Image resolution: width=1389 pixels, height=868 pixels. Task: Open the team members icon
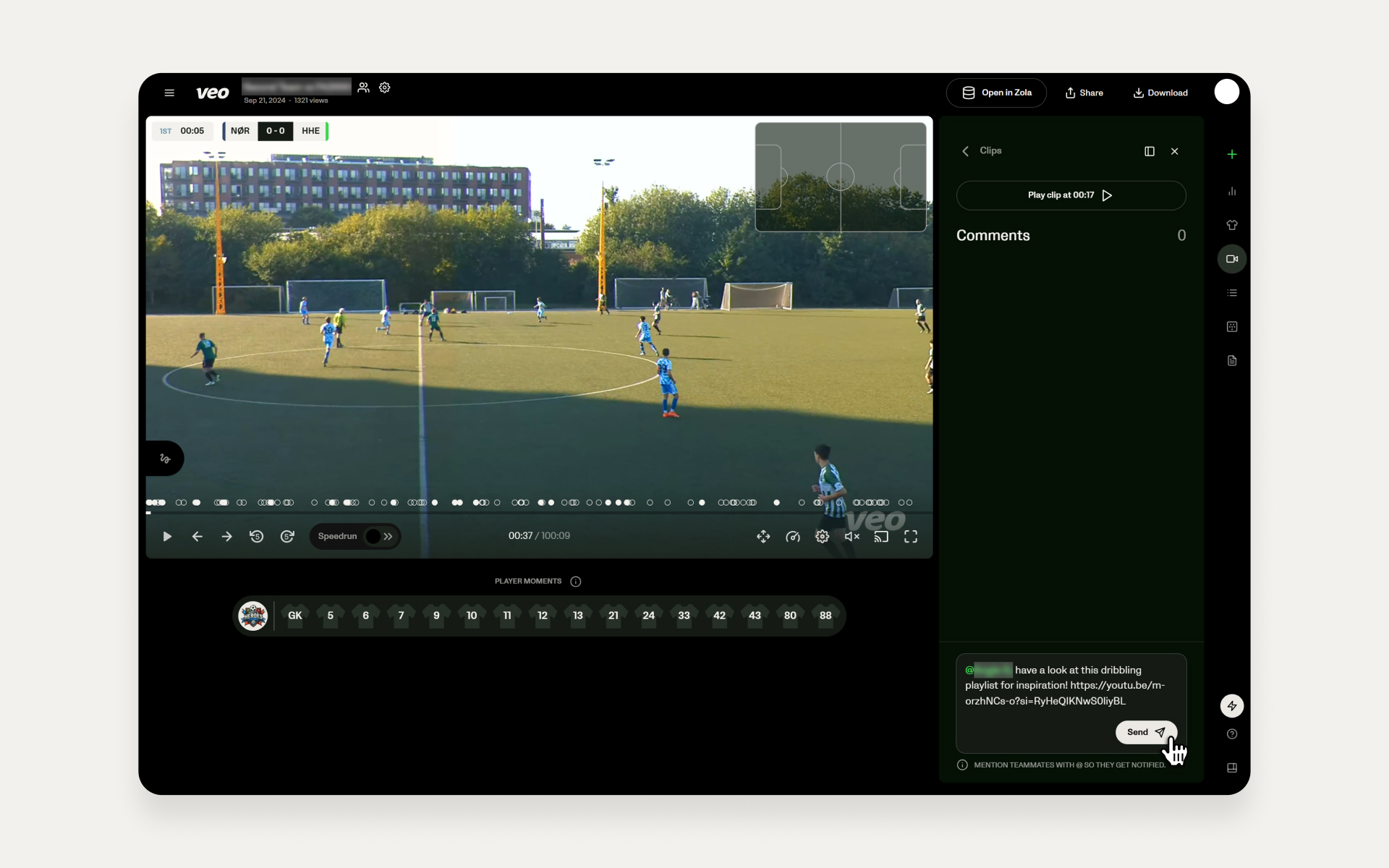click(364, 88)
